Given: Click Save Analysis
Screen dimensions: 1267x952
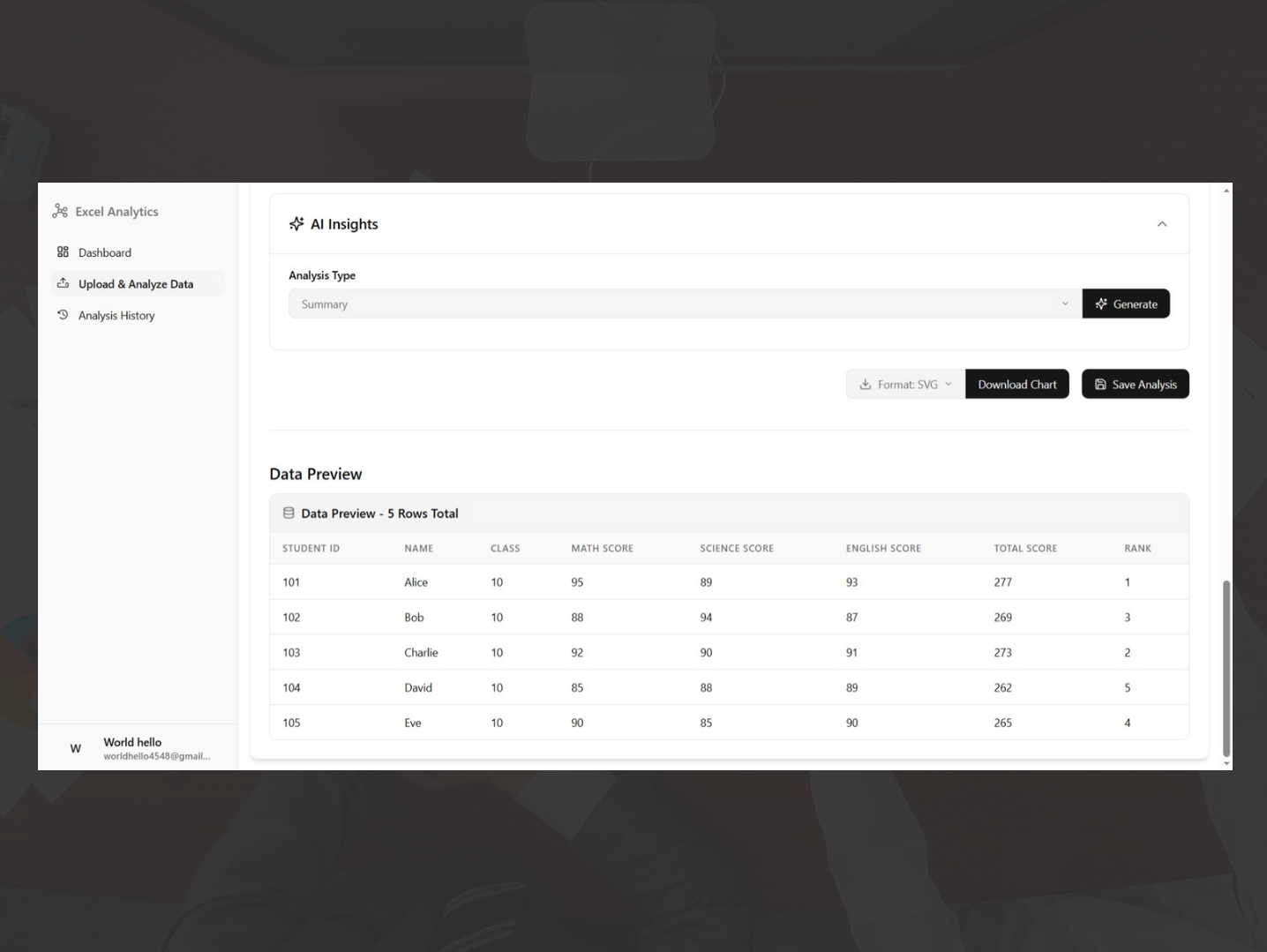Looking at the screenshot, I should (1136, 384).
